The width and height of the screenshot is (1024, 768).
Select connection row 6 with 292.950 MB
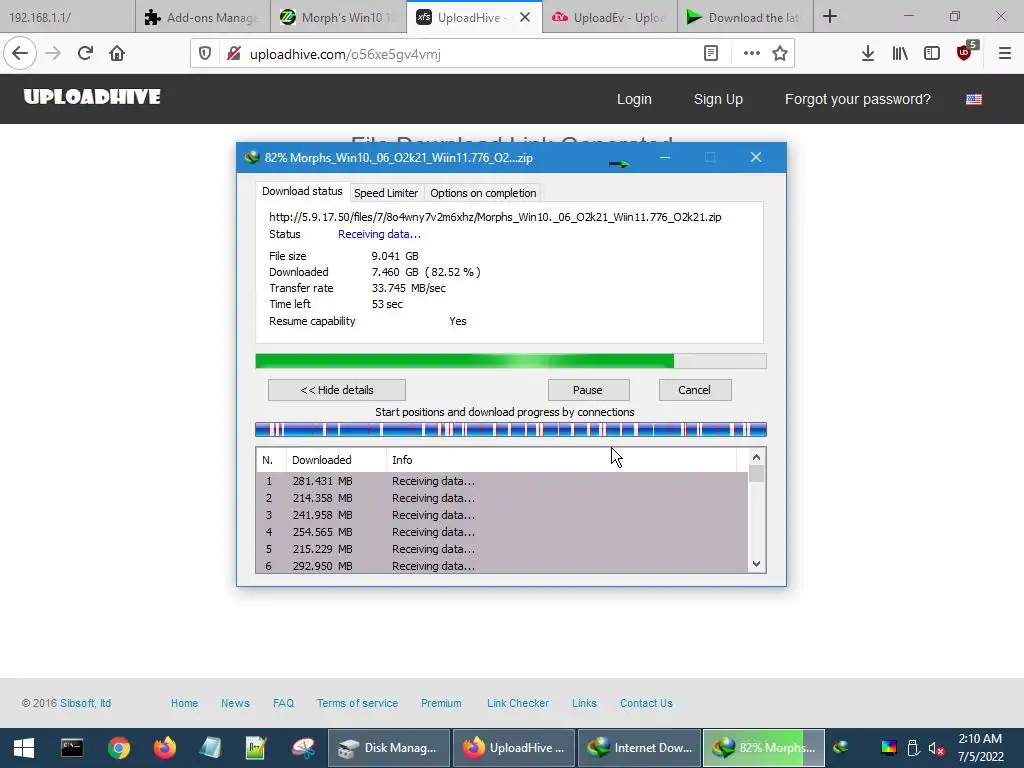[502, 566]
